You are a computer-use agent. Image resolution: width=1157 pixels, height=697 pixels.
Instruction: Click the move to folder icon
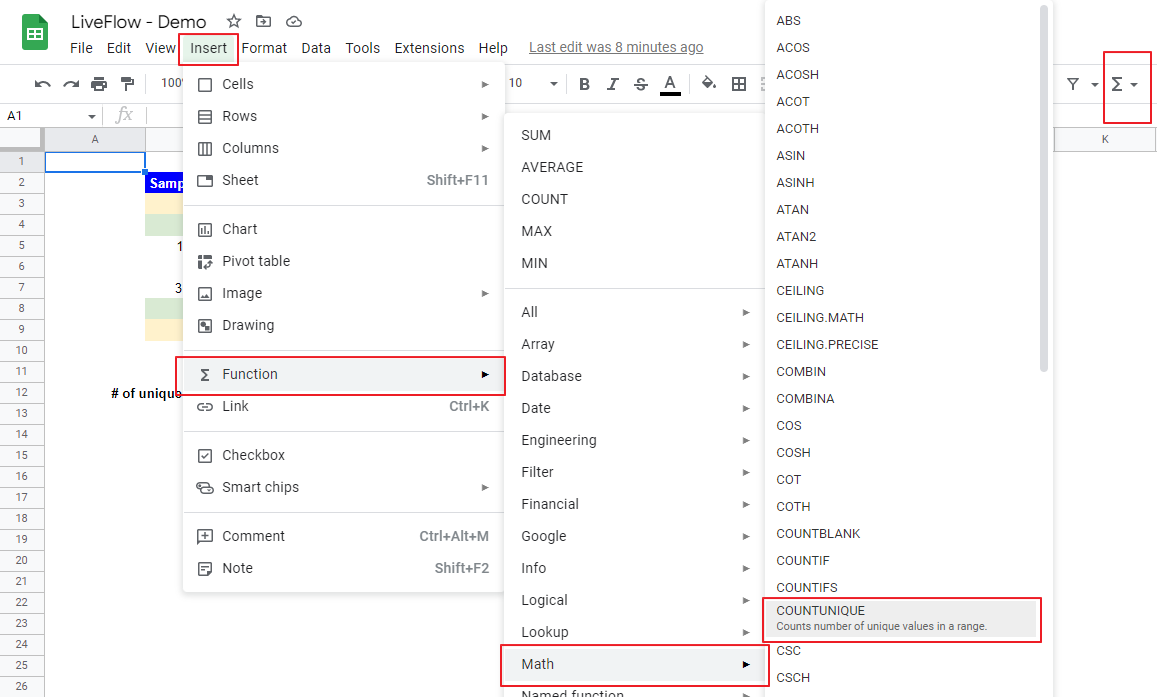click(x=263, y=21)
